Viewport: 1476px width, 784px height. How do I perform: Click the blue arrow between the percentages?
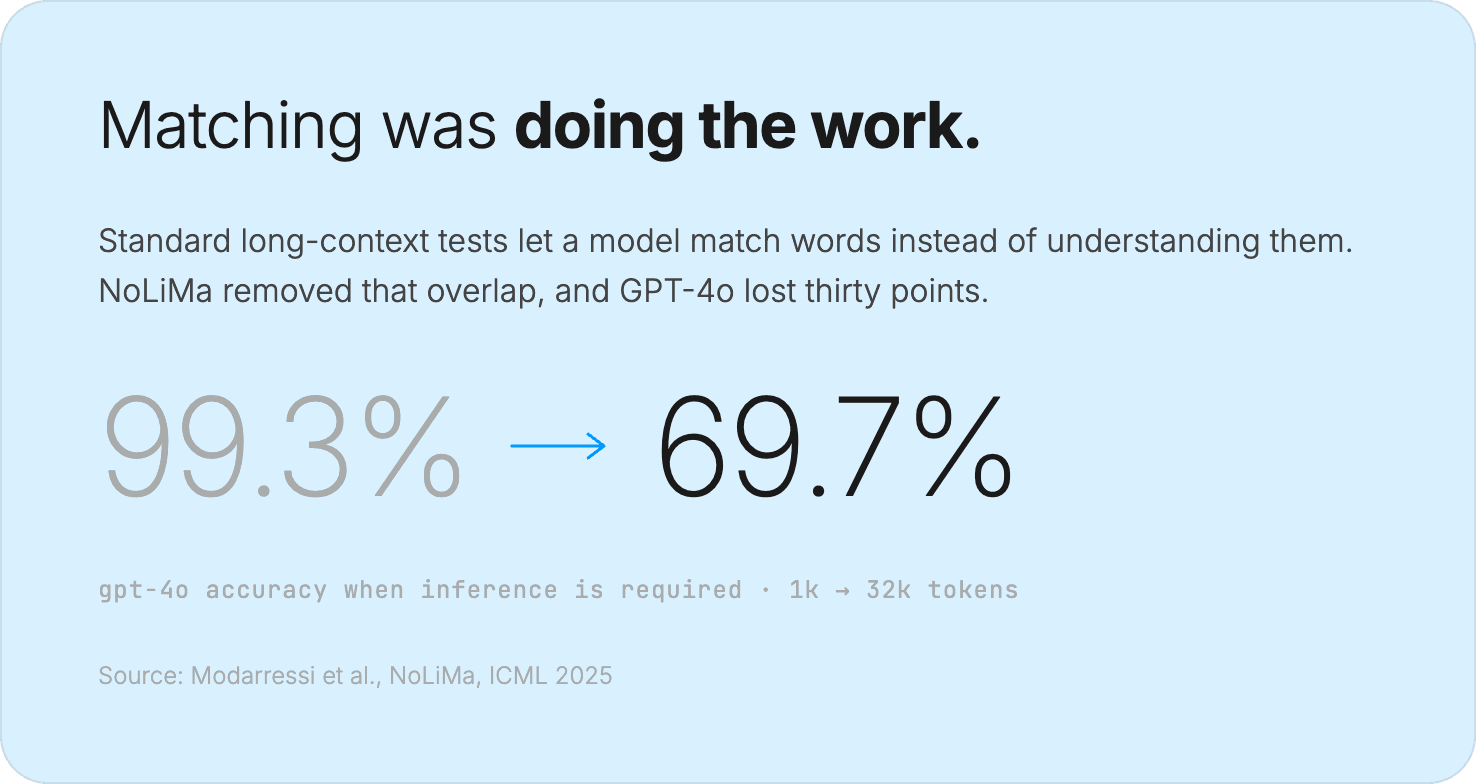(x=558, y=446)
